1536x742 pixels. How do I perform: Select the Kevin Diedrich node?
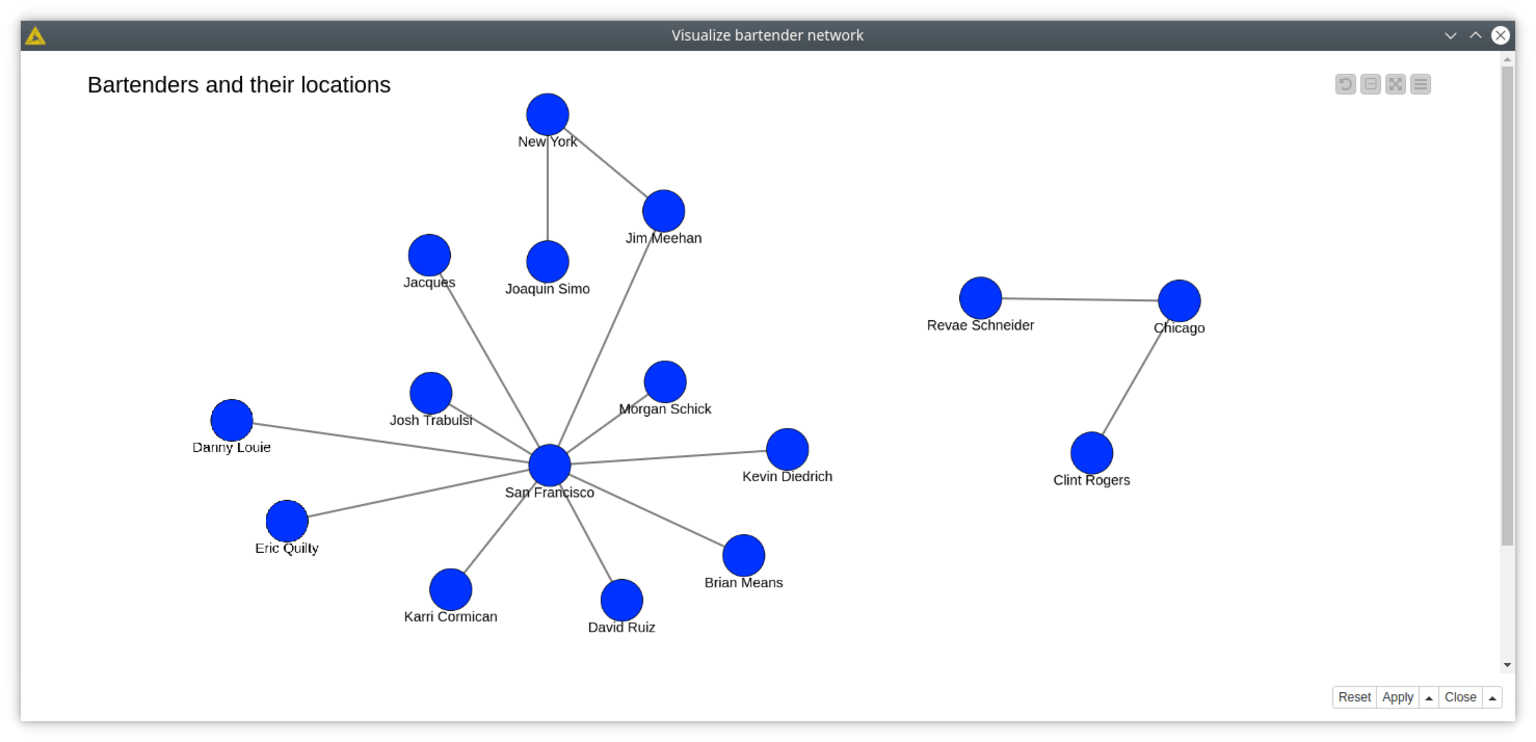[x=788, y=449]
